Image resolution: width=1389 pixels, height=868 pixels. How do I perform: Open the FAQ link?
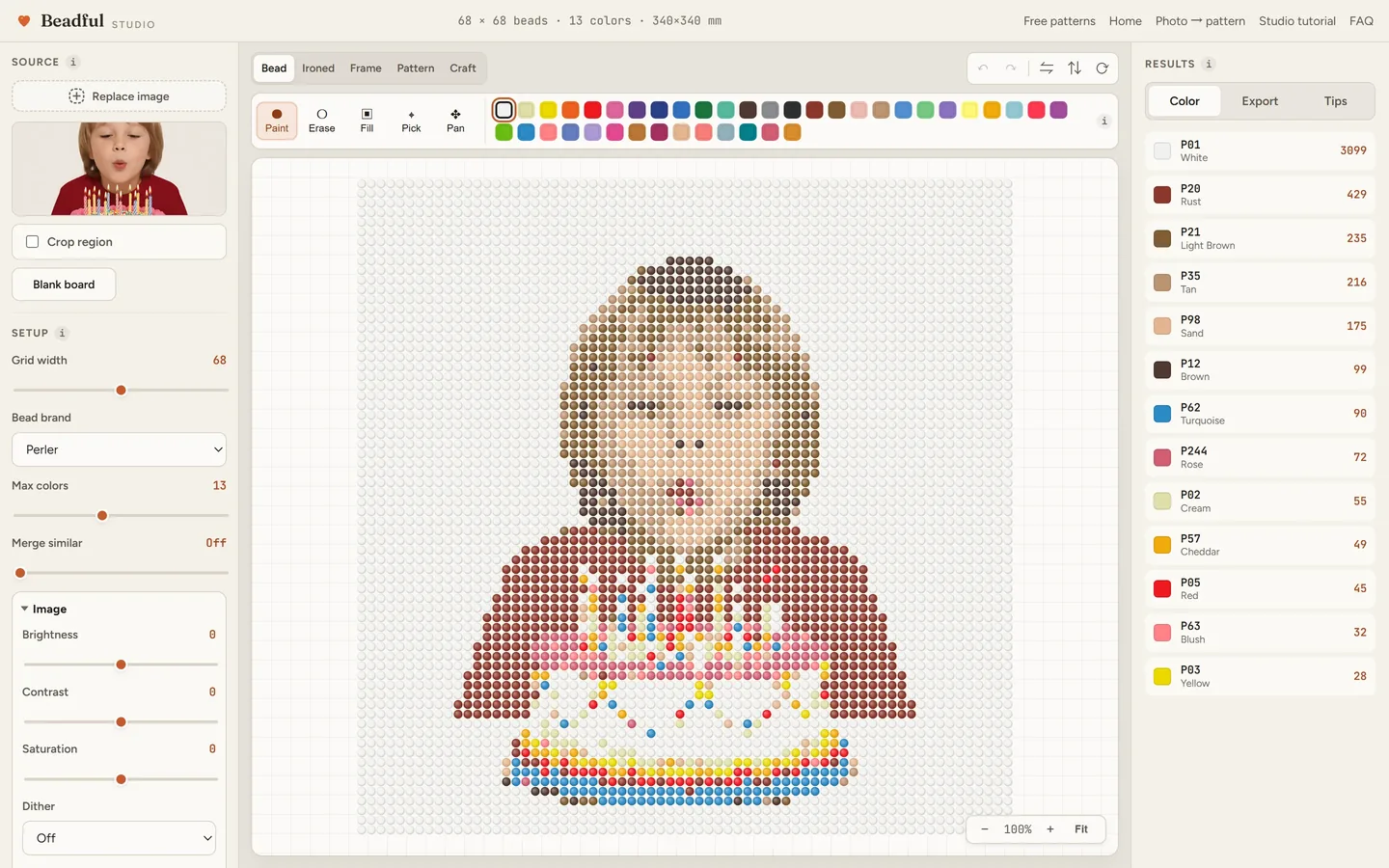pyautogui.click(x=1361, y=21)
